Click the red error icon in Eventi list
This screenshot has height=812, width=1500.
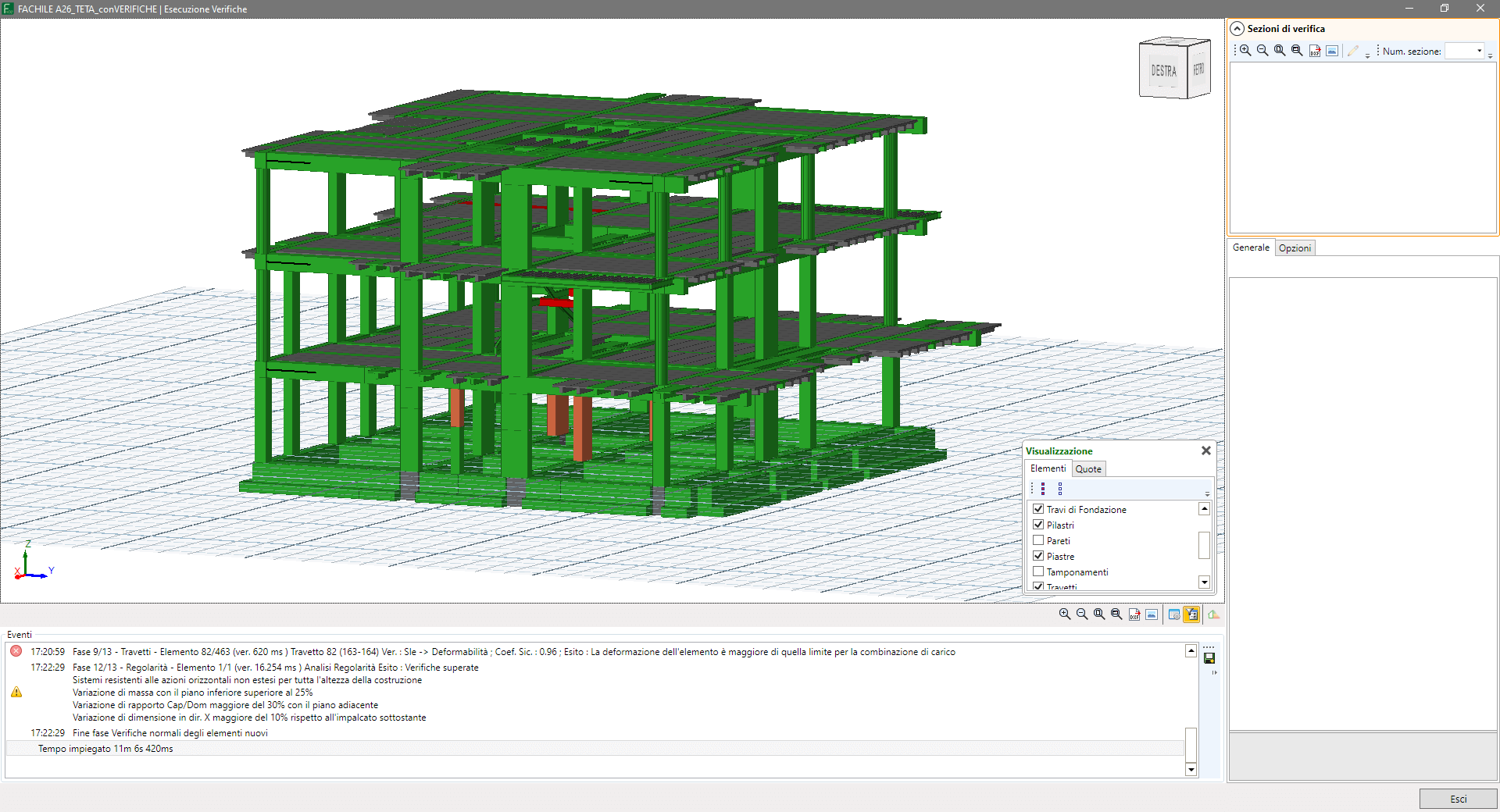(16, 651)
